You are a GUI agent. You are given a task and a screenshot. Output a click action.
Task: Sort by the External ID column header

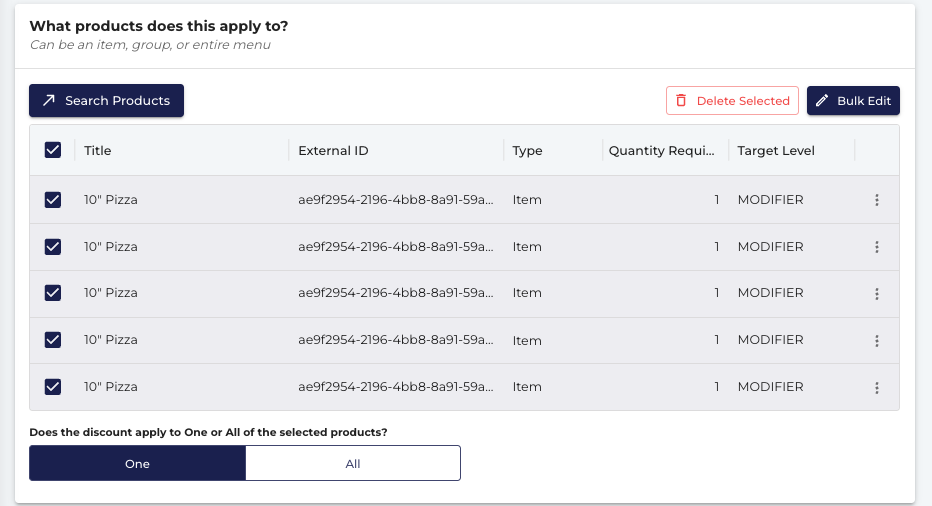click(333, 150)
